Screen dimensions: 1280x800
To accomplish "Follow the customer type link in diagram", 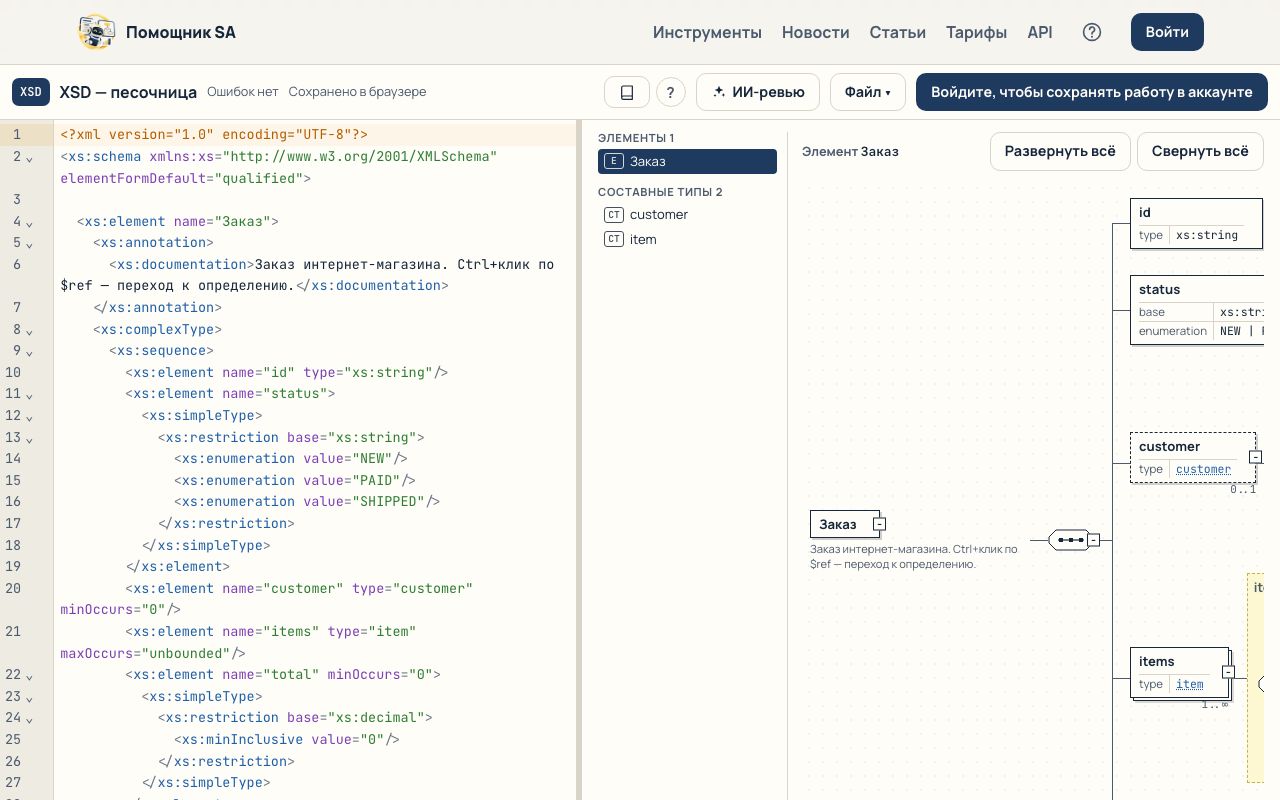I will click(1203, 469).
